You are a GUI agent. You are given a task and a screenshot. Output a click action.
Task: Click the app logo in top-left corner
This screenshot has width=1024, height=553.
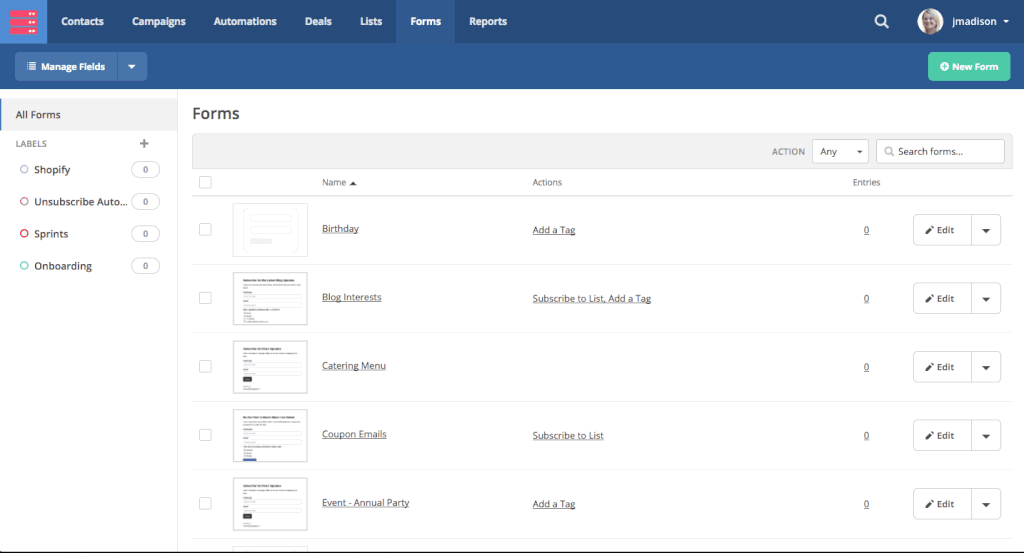pyautogui.click(x=23, y=21)
